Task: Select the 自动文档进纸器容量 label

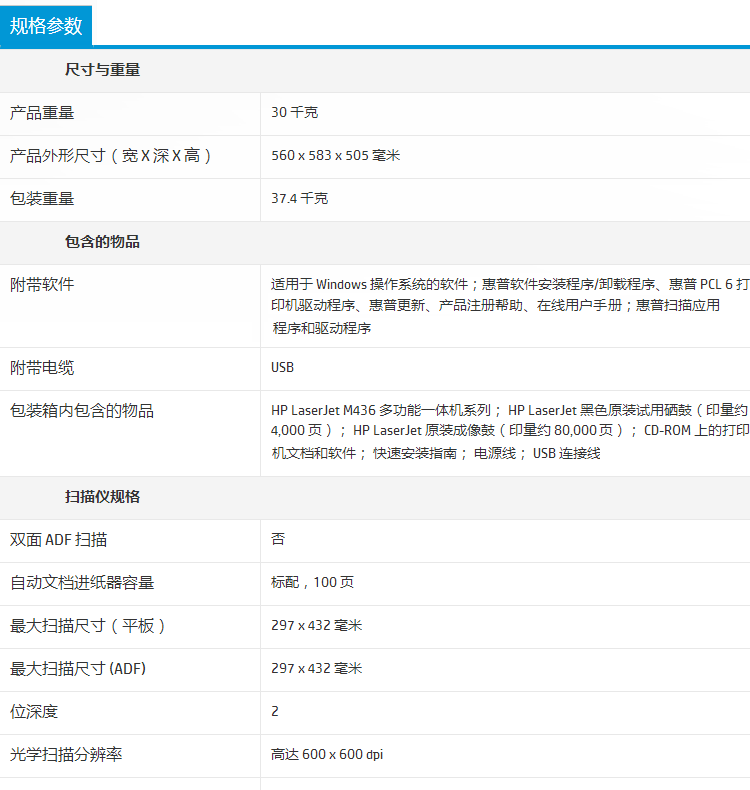Action: click(x=82, y=583)
